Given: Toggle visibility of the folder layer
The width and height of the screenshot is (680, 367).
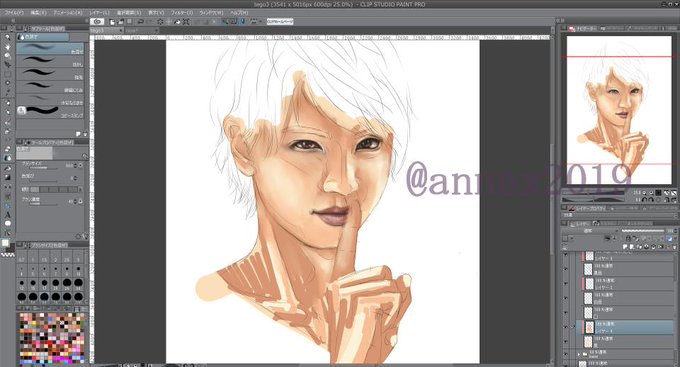Looking at the screenshot, I should click(x=565, y=354).
